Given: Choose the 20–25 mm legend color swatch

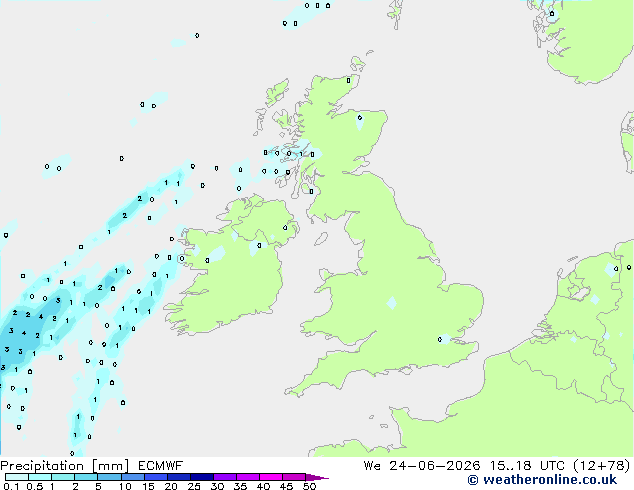Looking at the screenshot, I should click(178, 477).
